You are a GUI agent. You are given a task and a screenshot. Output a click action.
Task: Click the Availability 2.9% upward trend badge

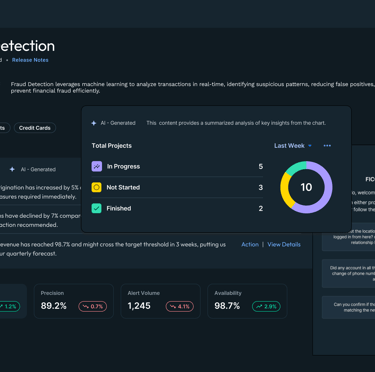point(266,306)
